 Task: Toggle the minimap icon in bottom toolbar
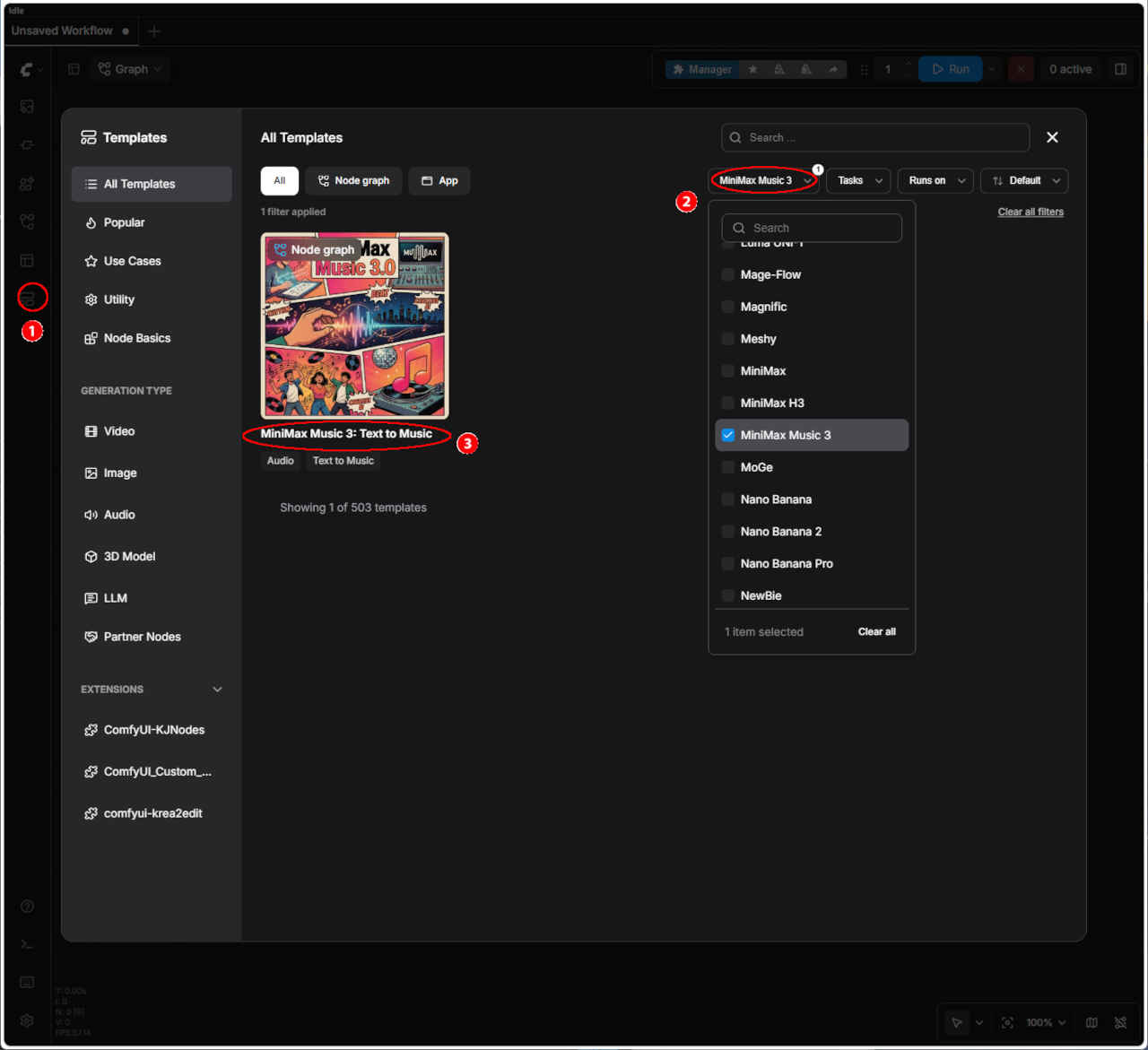[x=1091, y=1022]
